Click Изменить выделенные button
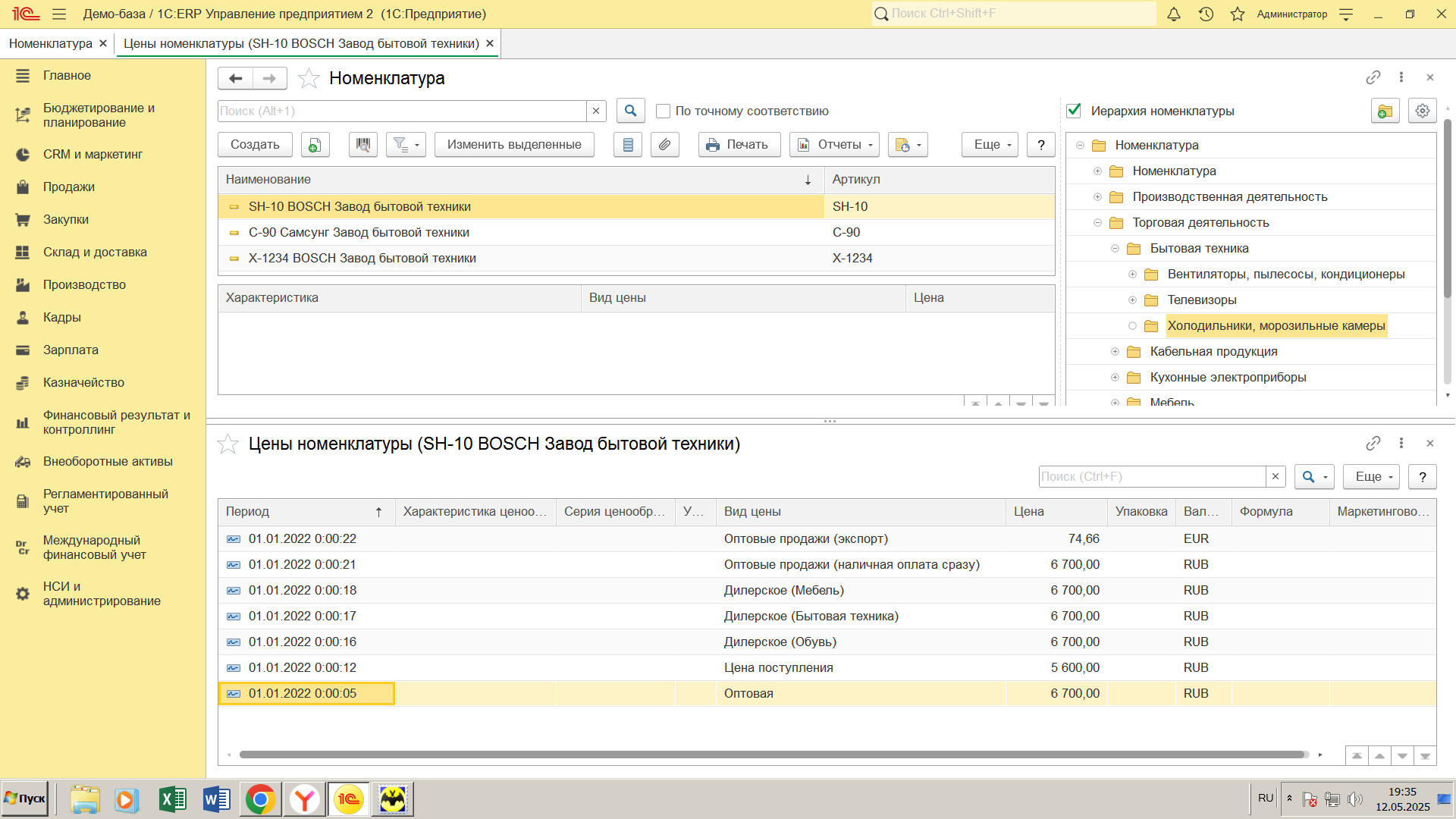This screenshot has width=1456, height=819. click(x=514, y=145)
